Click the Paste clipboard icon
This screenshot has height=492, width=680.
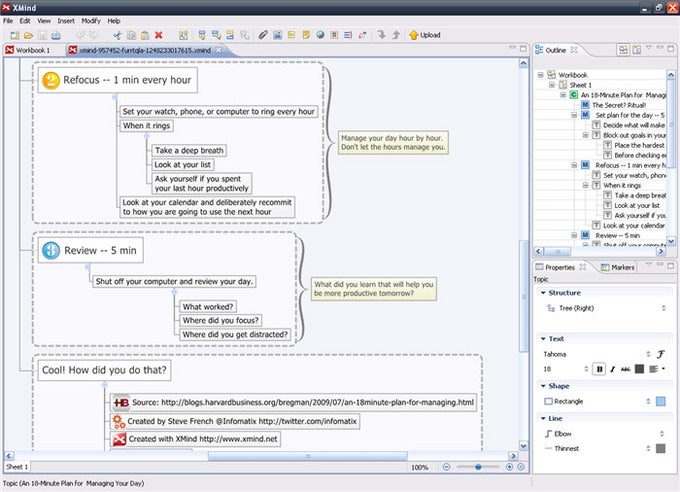click(x=145, y=35)
